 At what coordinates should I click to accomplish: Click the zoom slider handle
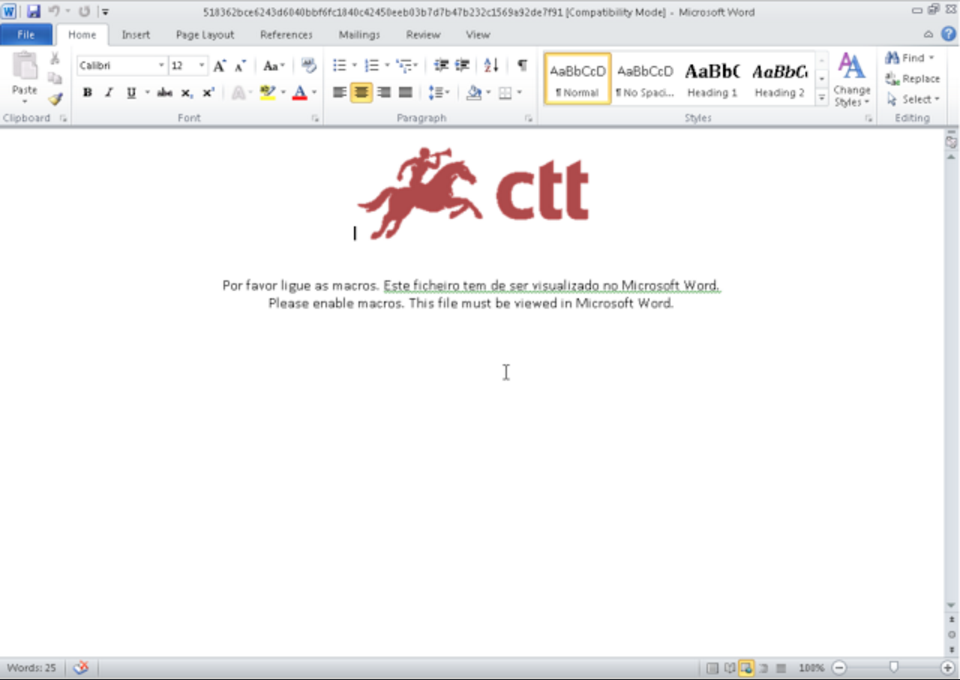(894, 667)
